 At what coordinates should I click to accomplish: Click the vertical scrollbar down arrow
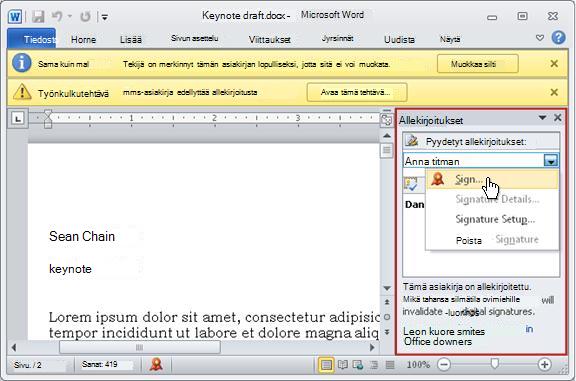coord(387,288)
